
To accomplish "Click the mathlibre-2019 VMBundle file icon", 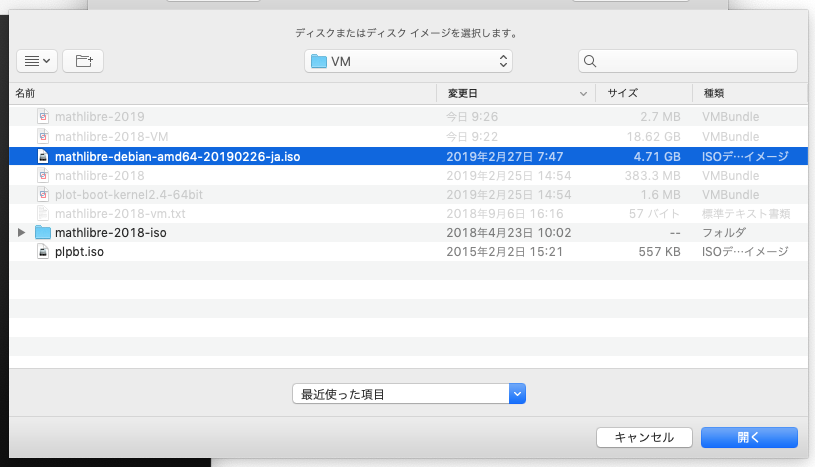I will tap(42, 118).
